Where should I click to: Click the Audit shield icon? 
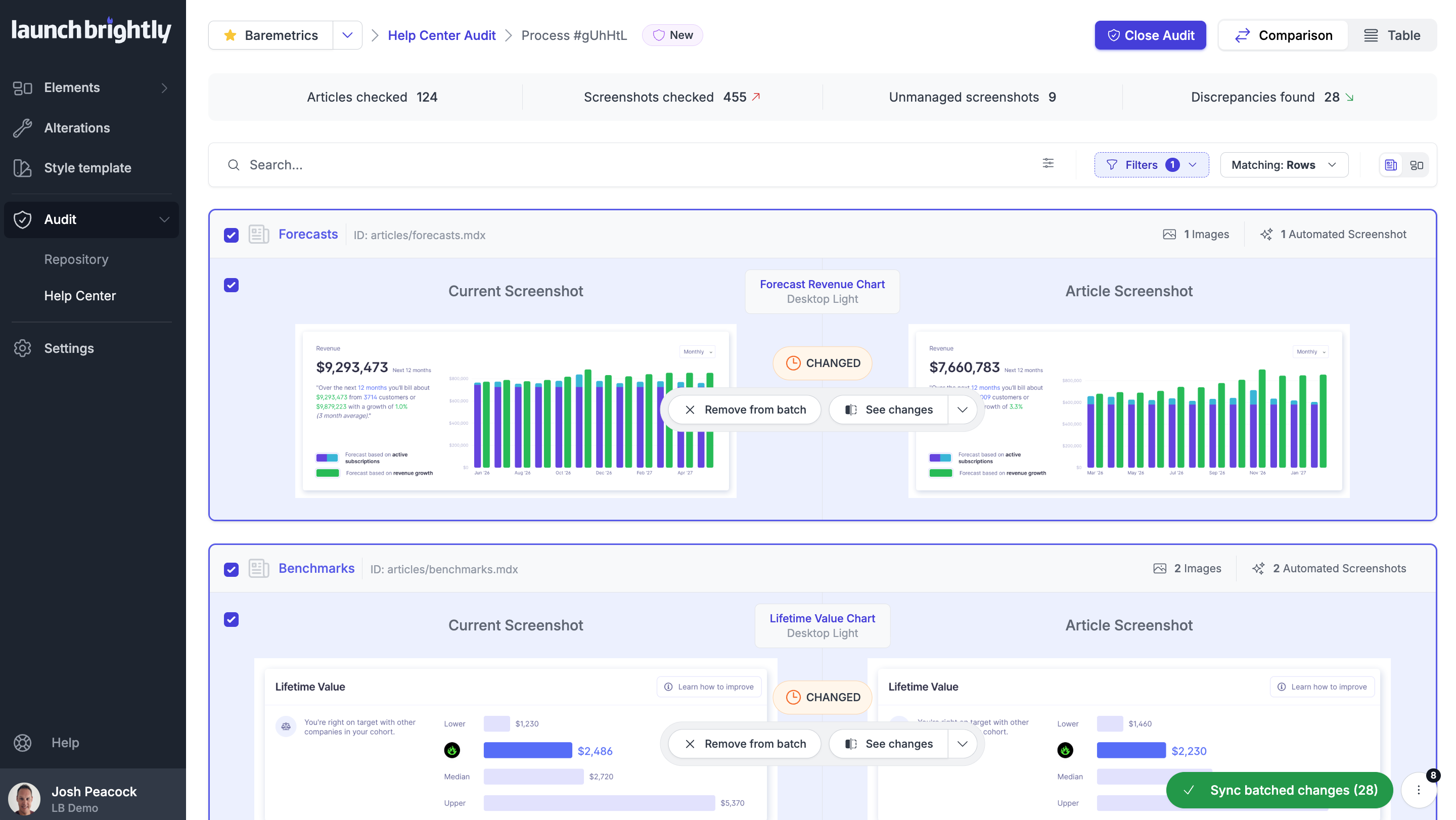23,219
